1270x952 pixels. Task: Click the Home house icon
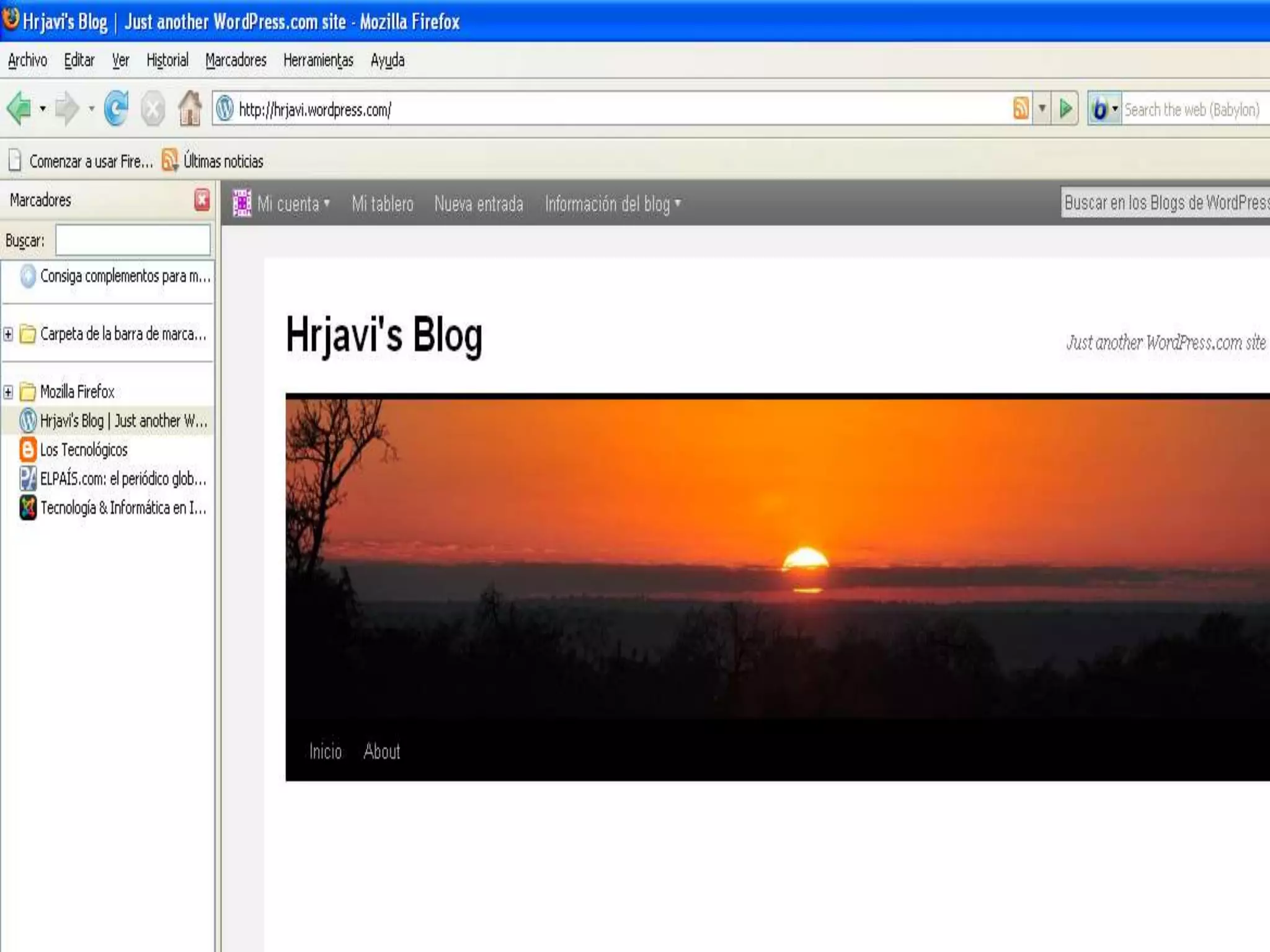tap(190, 109)
